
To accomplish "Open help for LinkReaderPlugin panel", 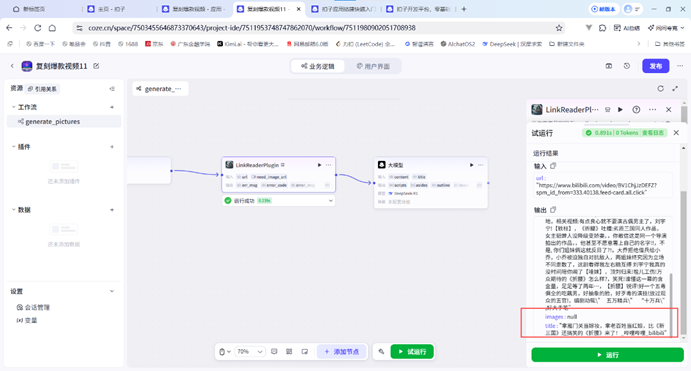I will pyautogui.click(x=636, y=110).
